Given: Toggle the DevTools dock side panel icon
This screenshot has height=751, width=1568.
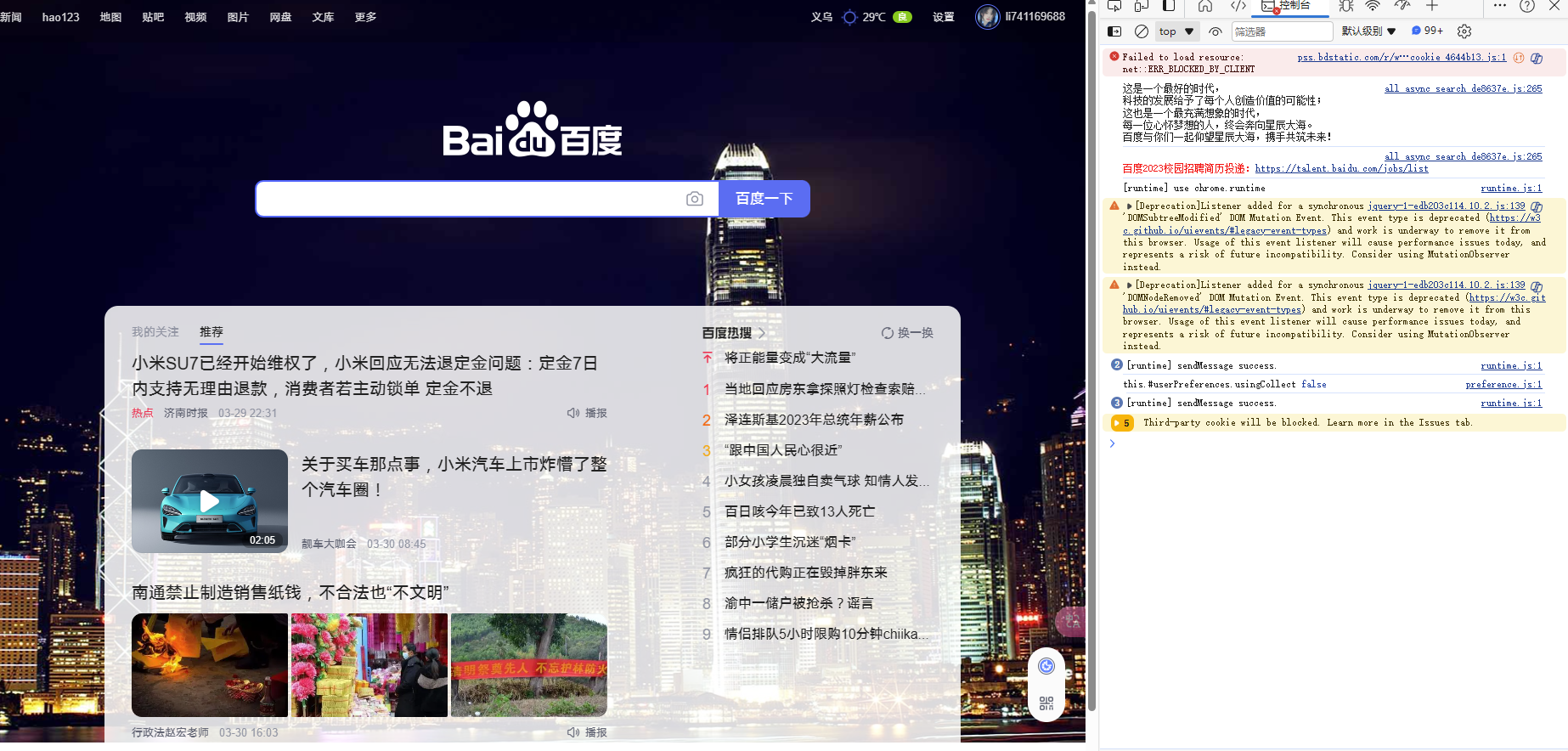Looking at the screenshot, I should pyautogui.click(x=1169, y=6).
